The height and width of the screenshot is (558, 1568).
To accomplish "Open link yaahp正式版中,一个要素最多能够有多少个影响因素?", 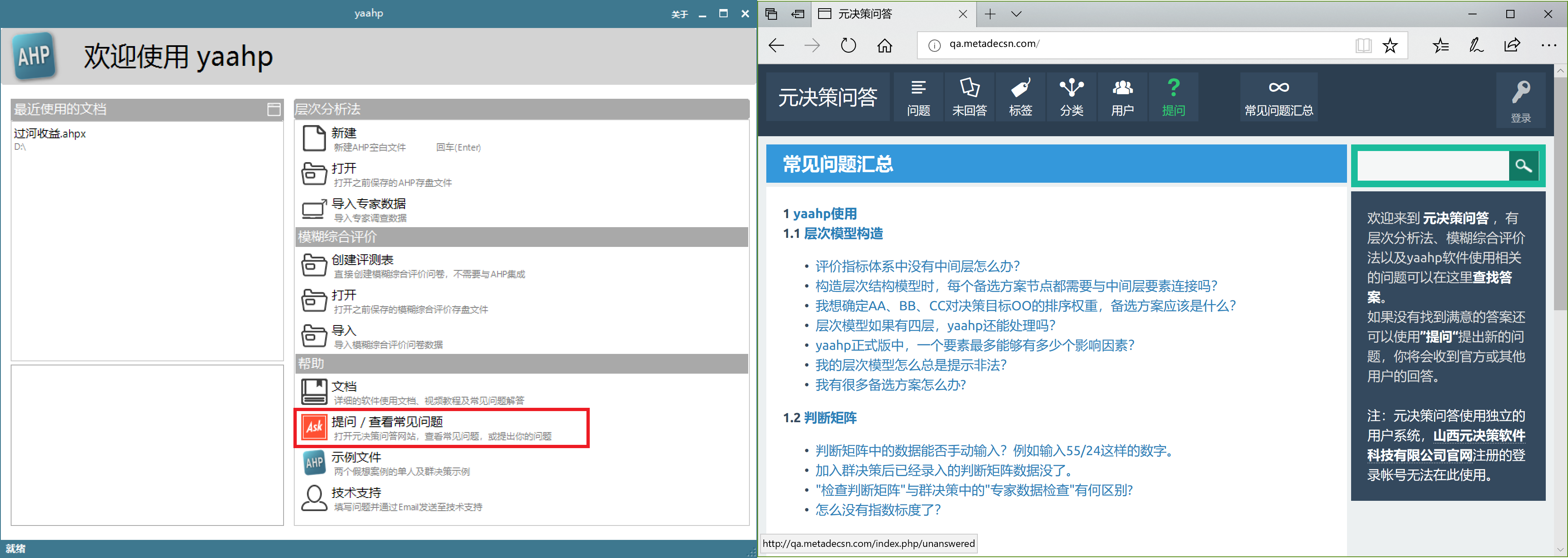I will pos(975,345).
